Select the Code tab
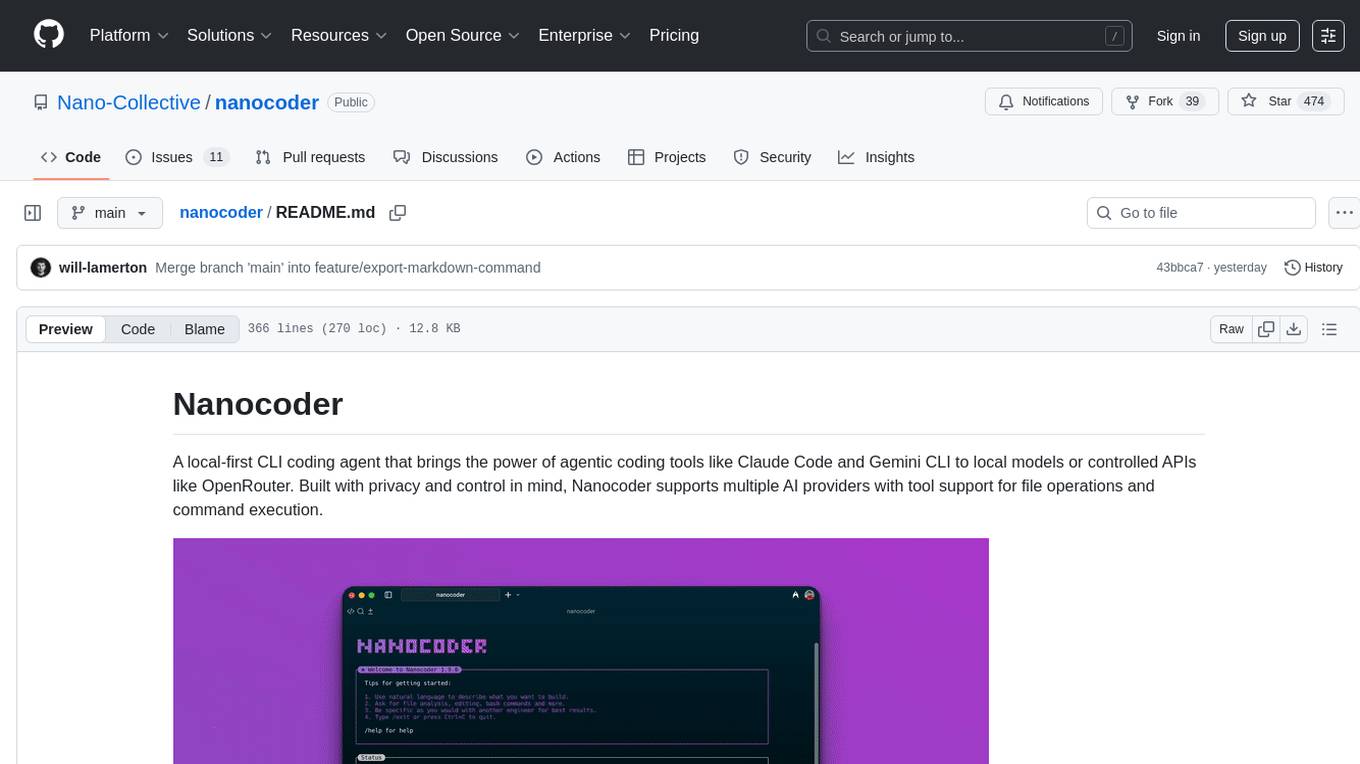 (x=71, y=157)
